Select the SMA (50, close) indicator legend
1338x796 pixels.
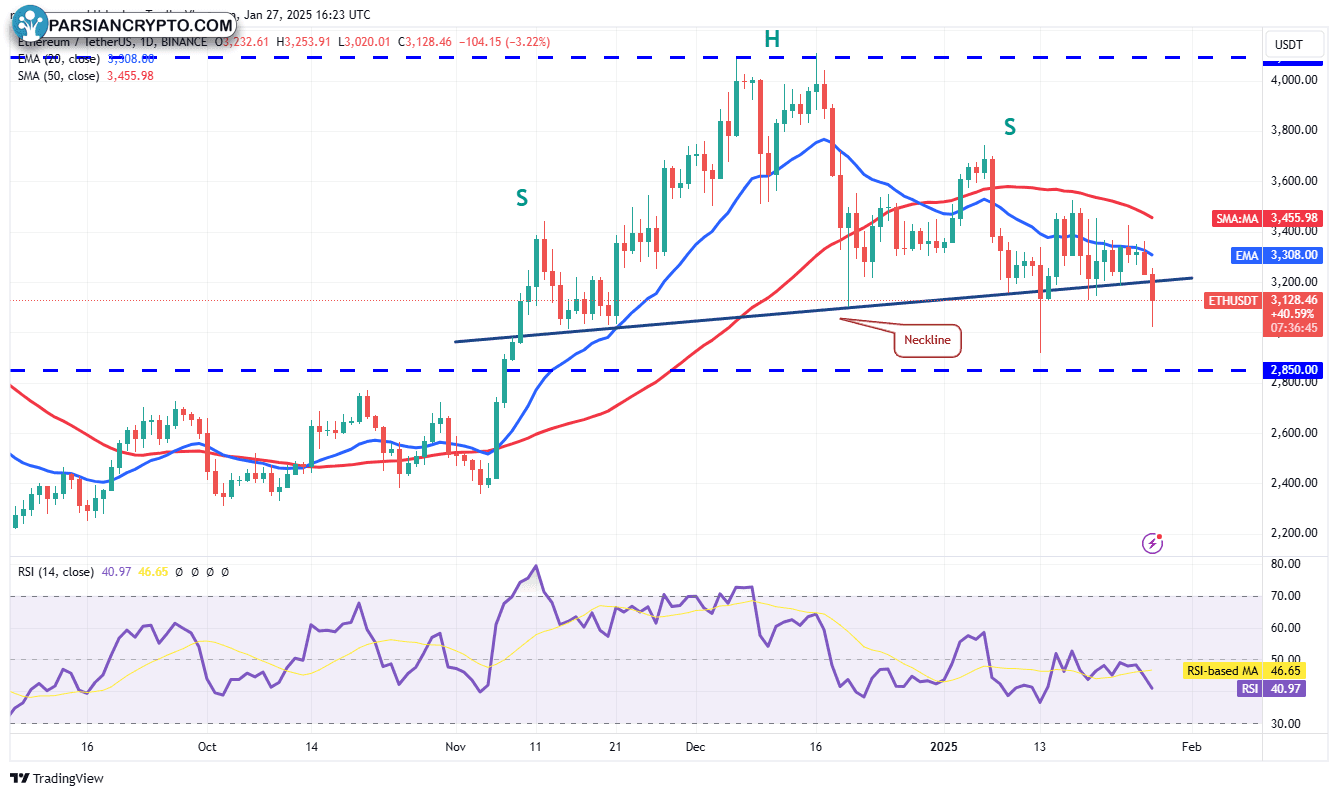(57, 76)
